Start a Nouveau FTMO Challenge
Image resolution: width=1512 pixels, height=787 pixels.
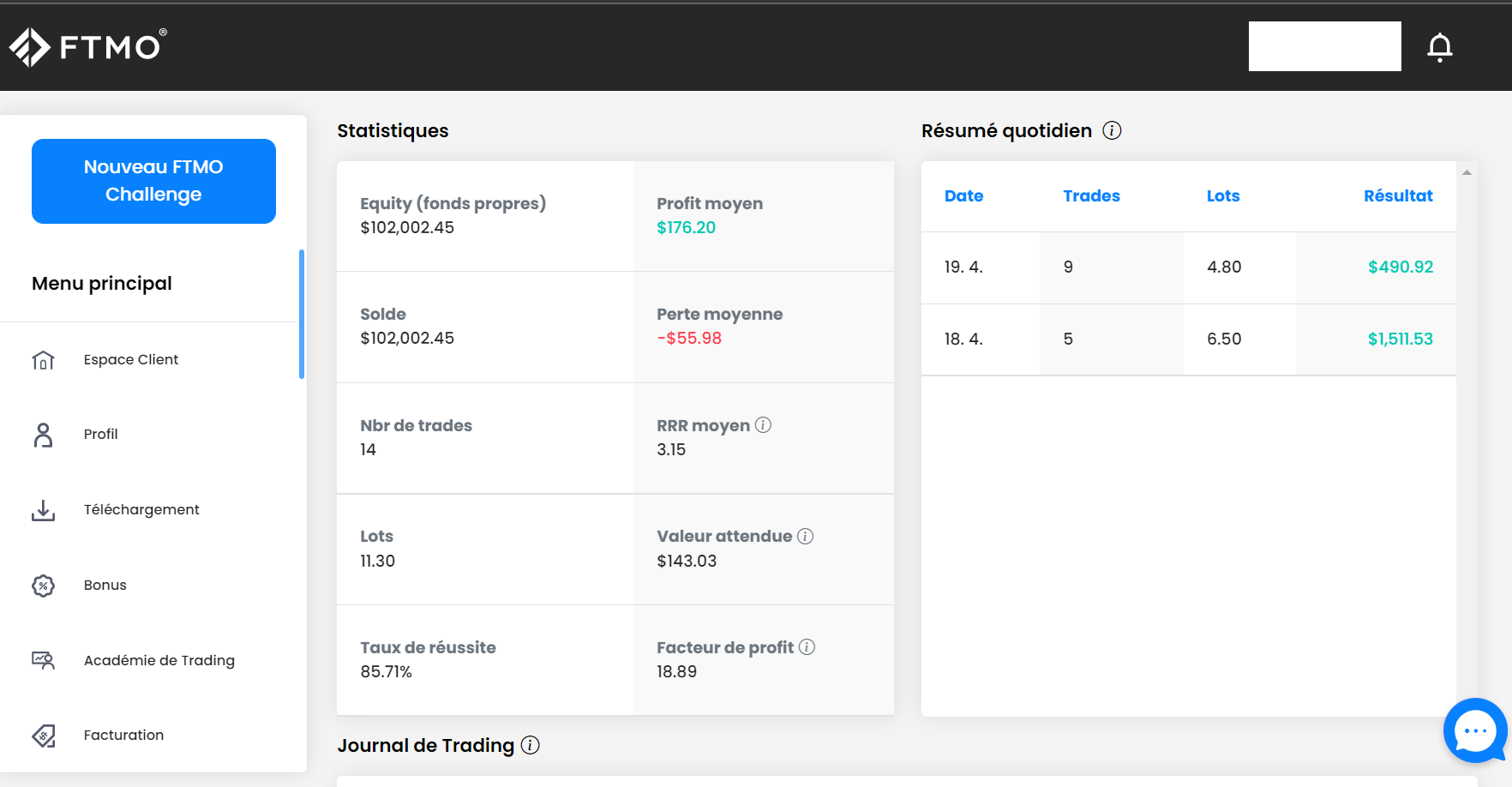[x=153, y=181]
